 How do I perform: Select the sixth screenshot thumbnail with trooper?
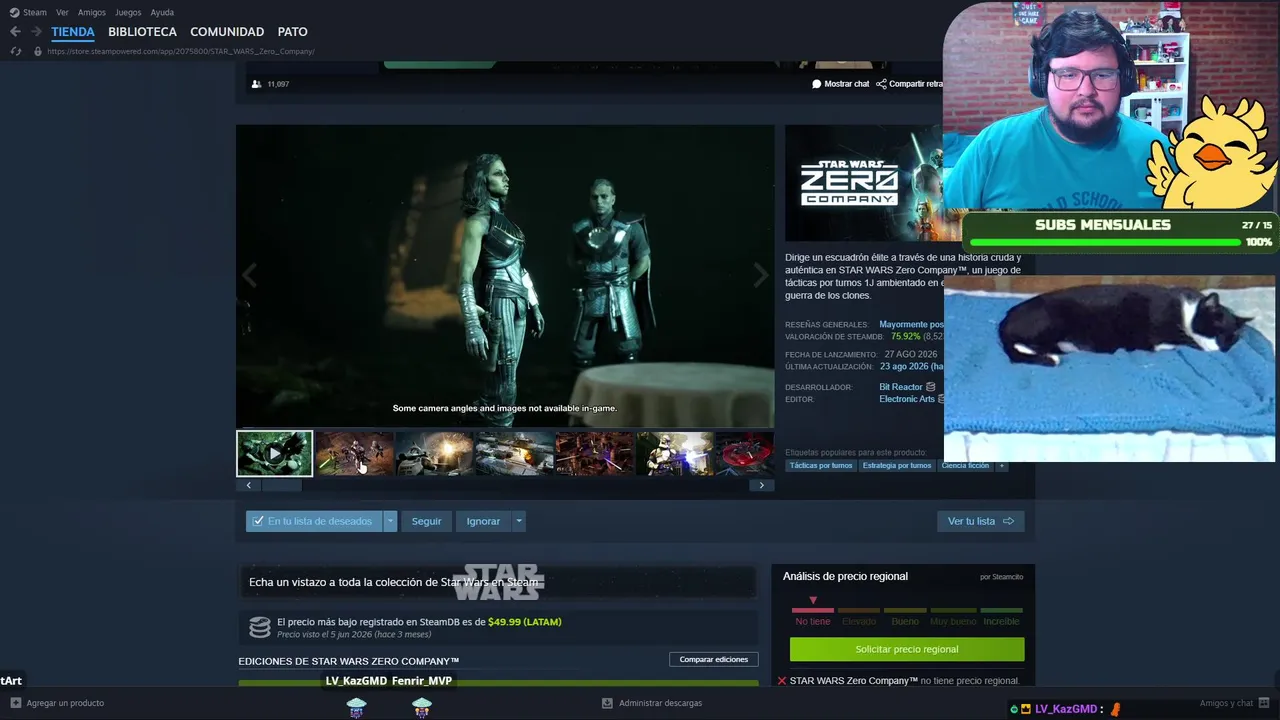pyautogui.click(x=675, y=453)
